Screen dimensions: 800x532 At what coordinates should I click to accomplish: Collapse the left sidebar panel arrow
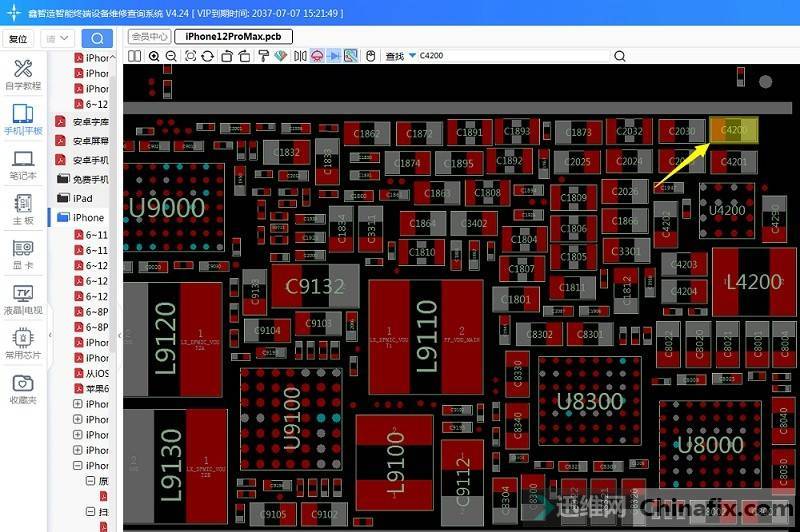[x=119, y=336]
